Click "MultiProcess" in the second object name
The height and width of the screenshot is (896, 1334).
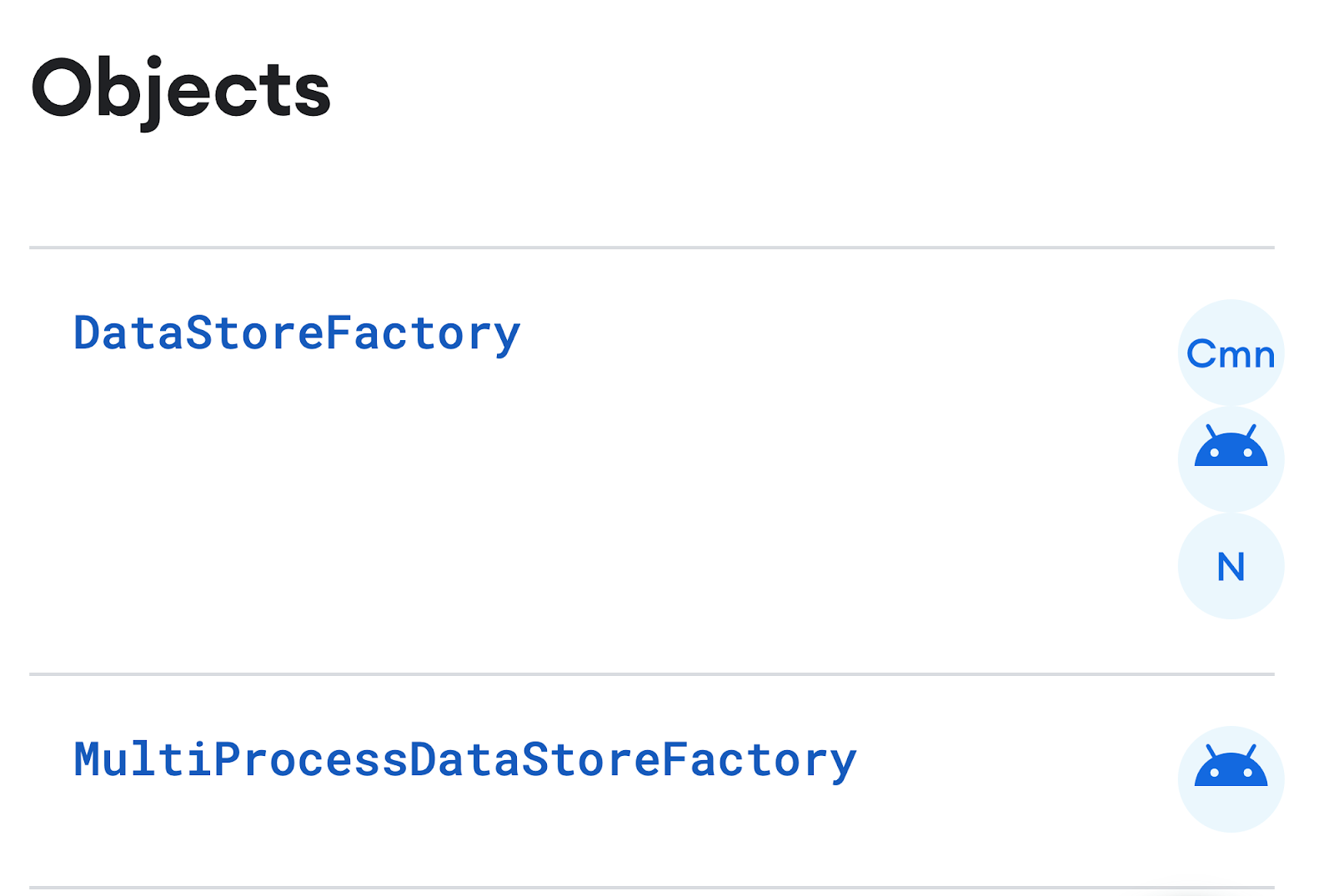(x=240, y=760)
